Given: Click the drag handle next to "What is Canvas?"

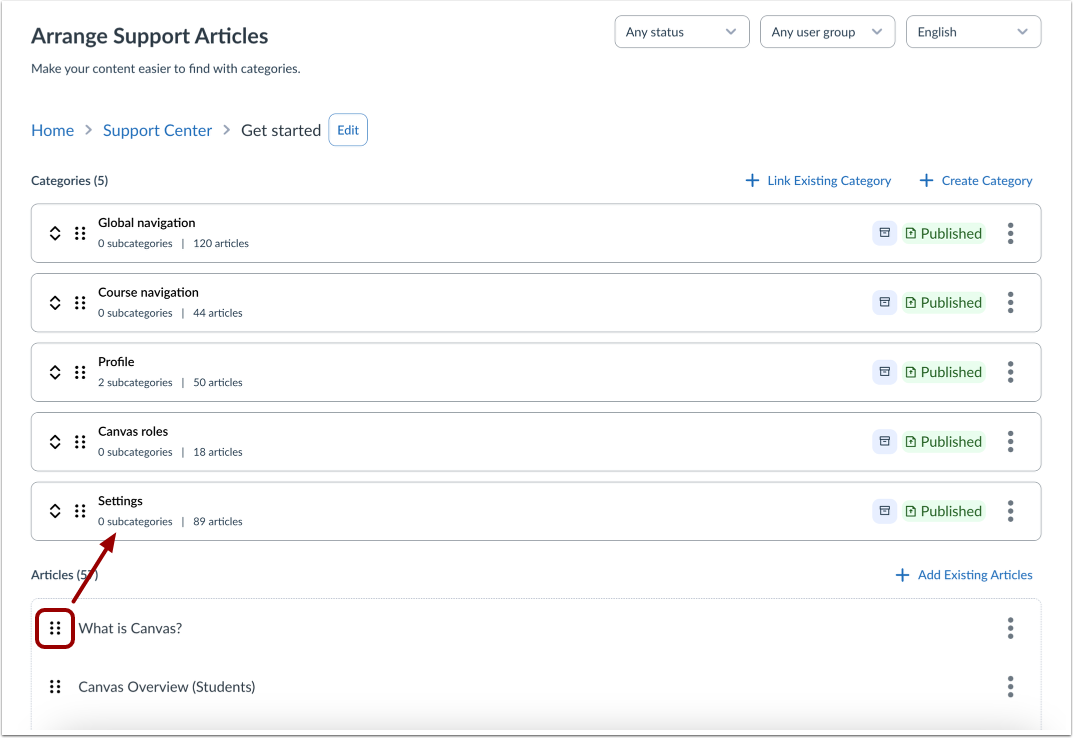Looking at the screenshot, I should [x=55, y=628].
